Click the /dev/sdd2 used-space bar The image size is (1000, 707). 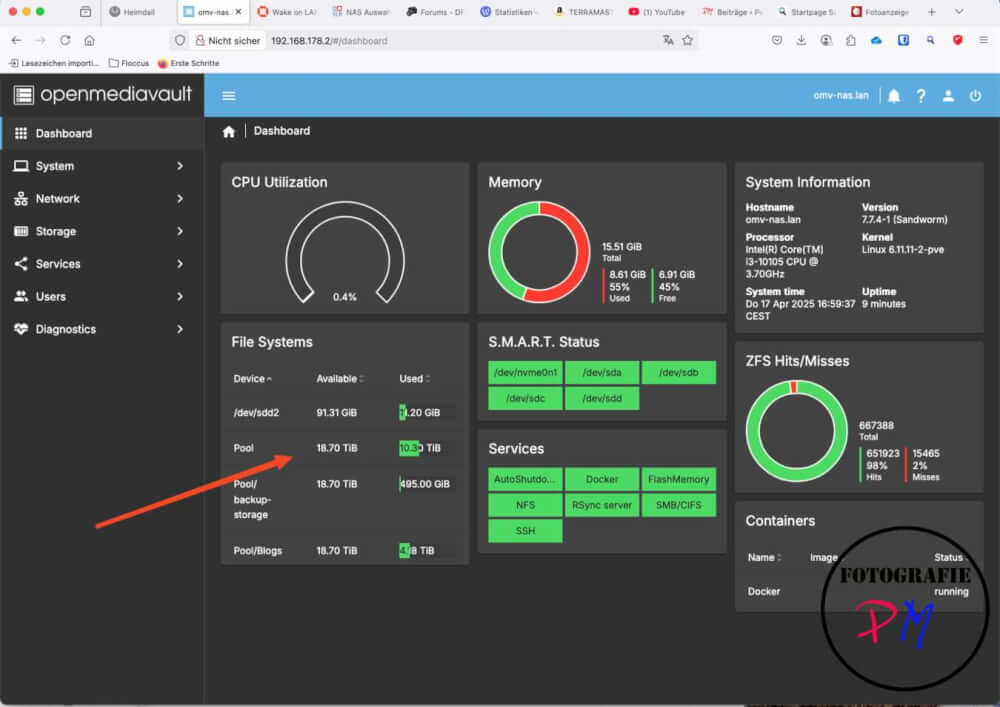(x=427, y=412)
